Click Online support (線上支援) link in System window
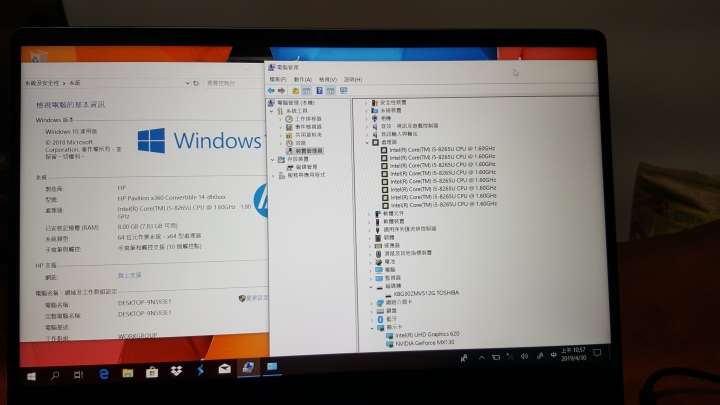 pos(129,276)
